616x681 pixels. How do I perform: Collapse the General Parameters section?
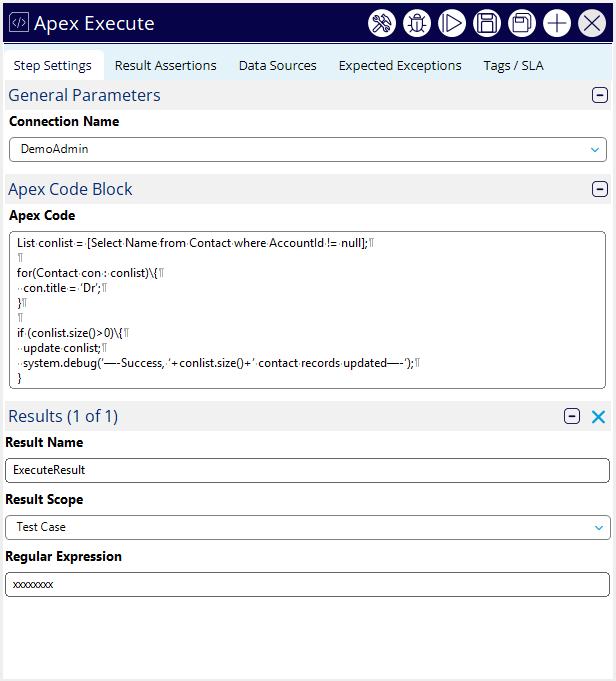click(x=600, y=96)
